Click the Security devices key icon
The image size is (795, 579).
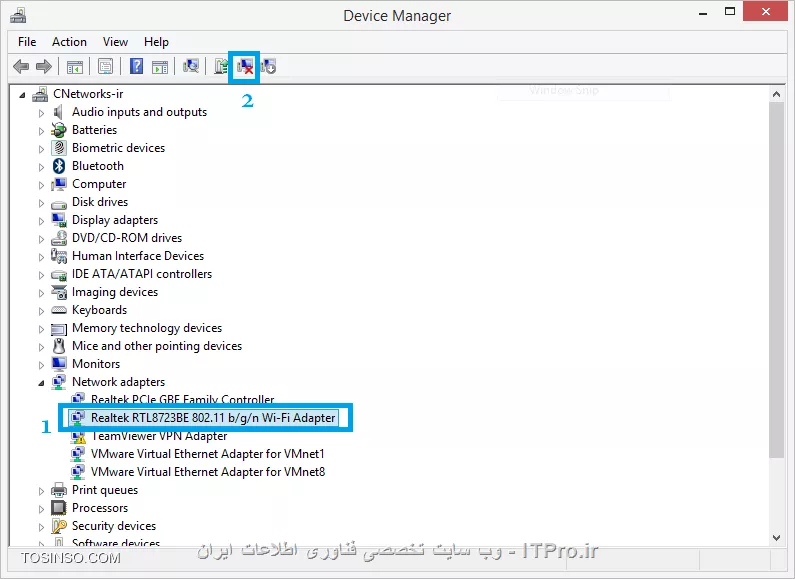[59, 526]
